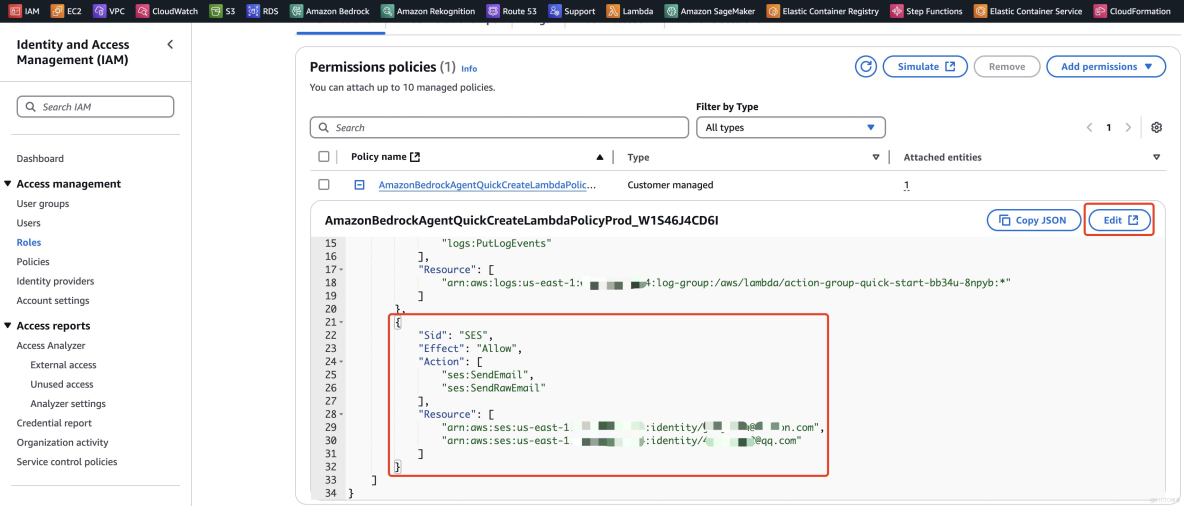This screenshot has width=1184, height=506.
Task: Open the Elastic Container Registry shortcut
Action: click(823, 11)
